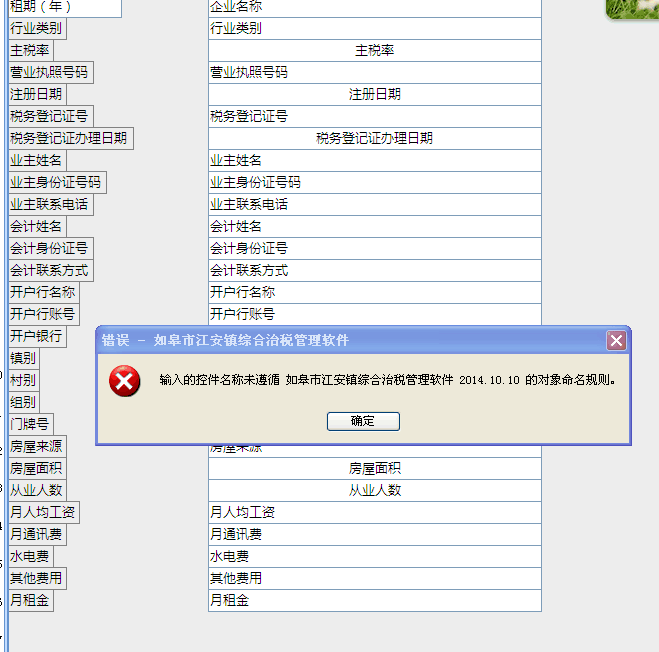Select the 会计联系方式 input field
This screenshot has height=652, width=659.
pos(374,270)
